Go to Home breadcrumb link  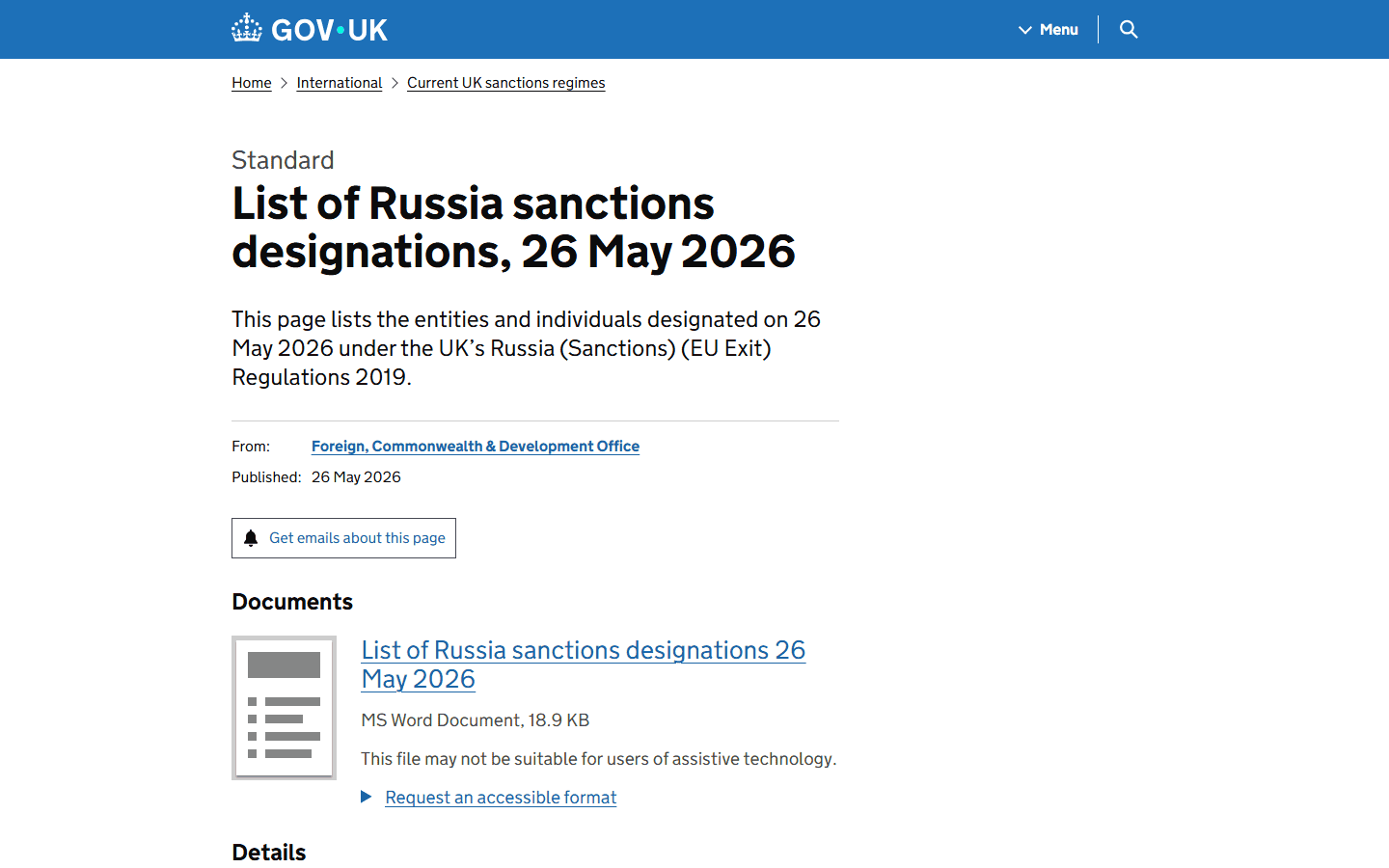pyautogui.click(x=252, y=83)
